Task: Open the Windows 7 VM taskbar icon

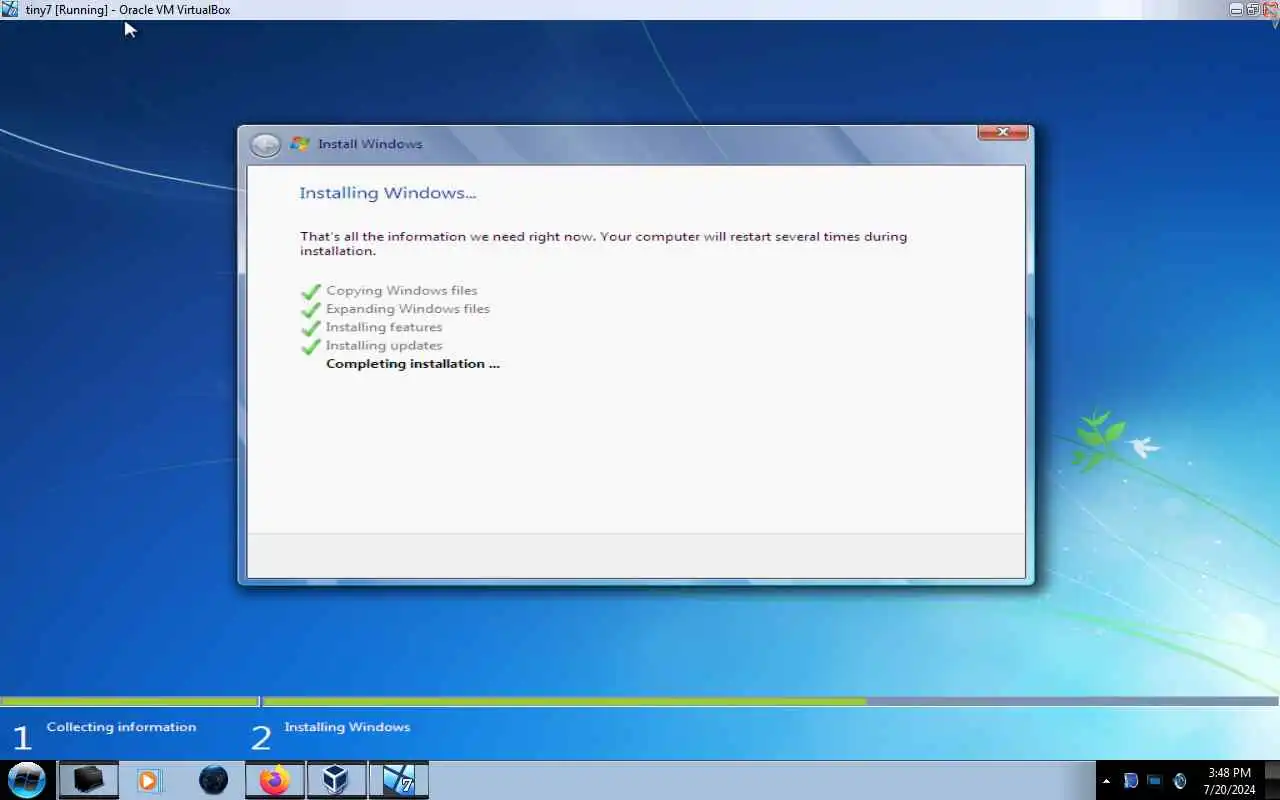Action: pyautogui.click(x=398, y=780)
